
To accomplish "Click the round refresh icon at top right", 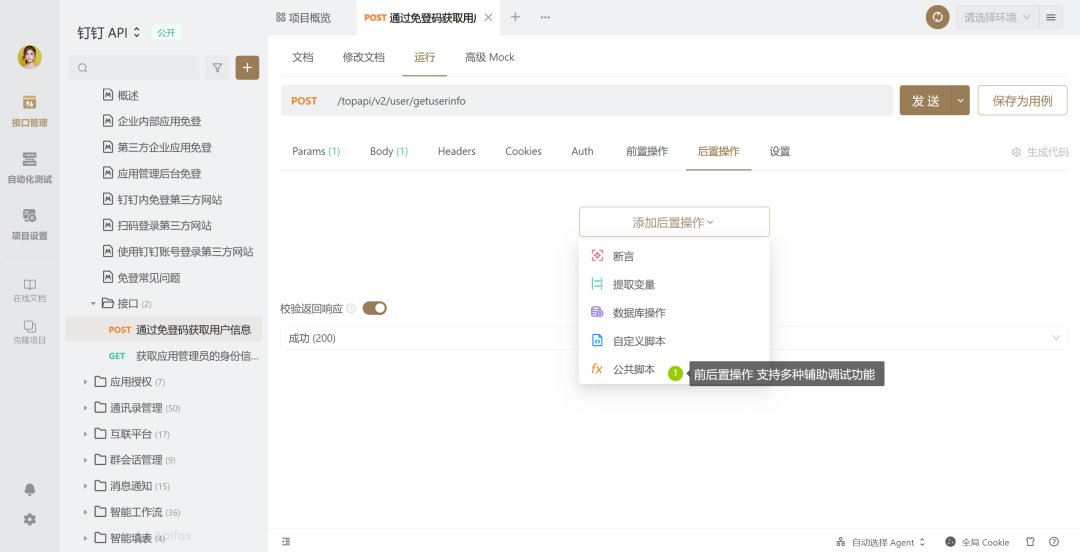I will pos(937,17).
